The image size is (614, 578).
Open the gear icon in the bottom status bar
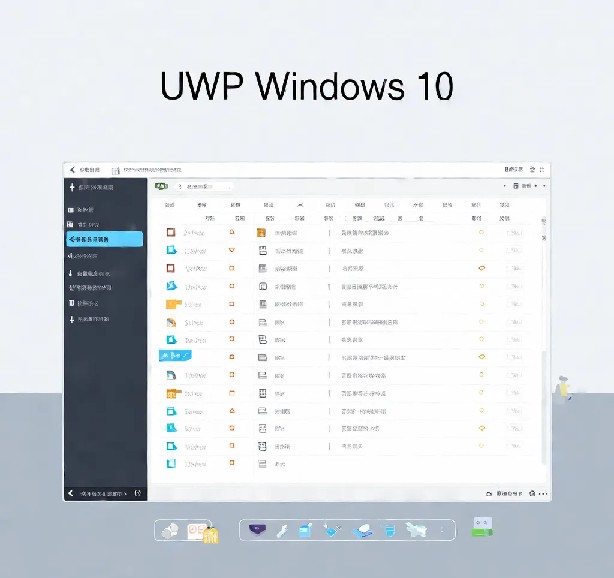pyautogui.click(x=532, y=493)
